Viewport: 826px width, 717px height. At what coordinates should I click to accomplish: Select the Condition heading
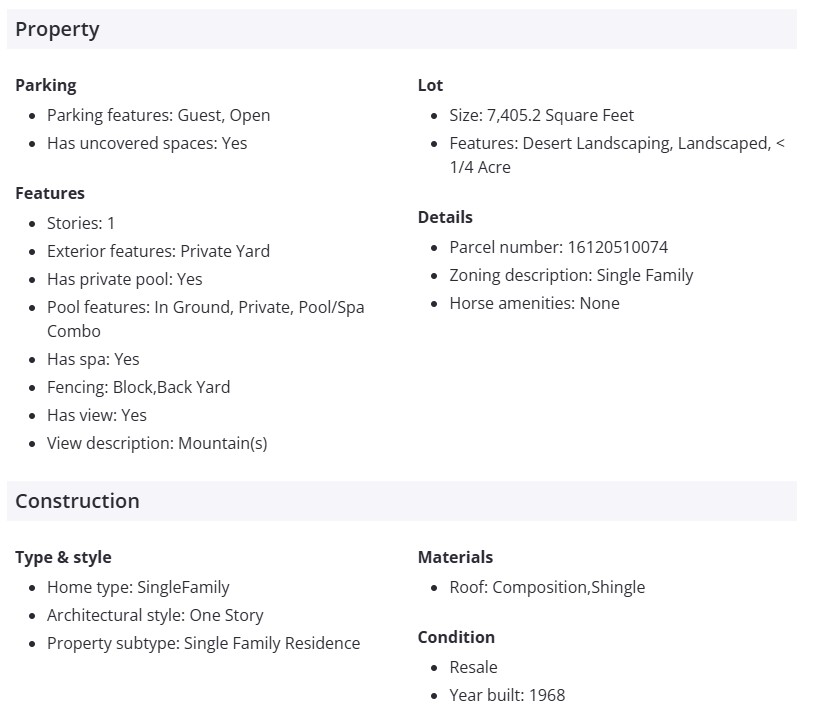pyautogui.click(x=456, y=637)
